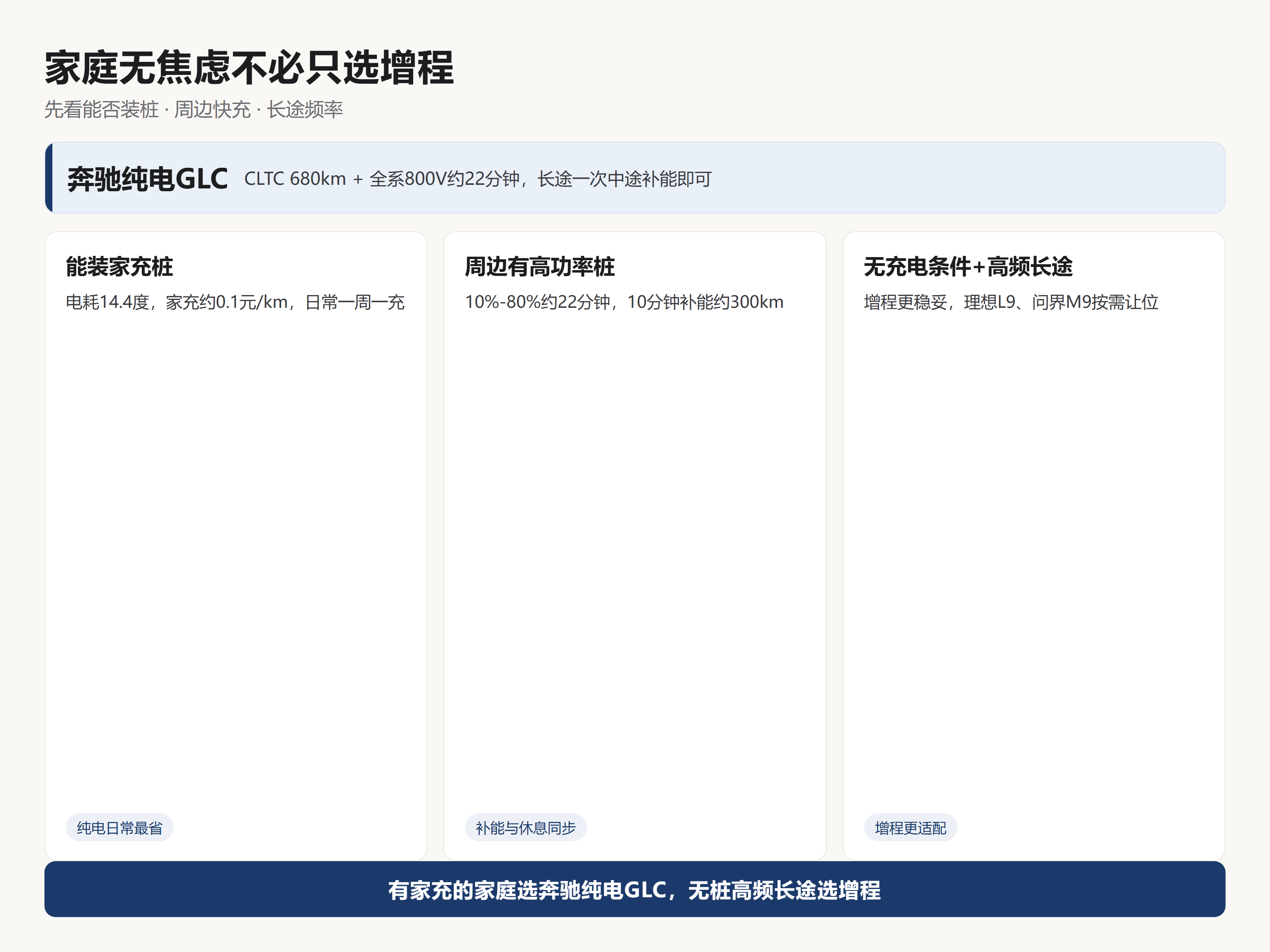Click the 能装家充桩 card heading
Viewport: 1270px width, 952px height.
click(x=119, y=267)
